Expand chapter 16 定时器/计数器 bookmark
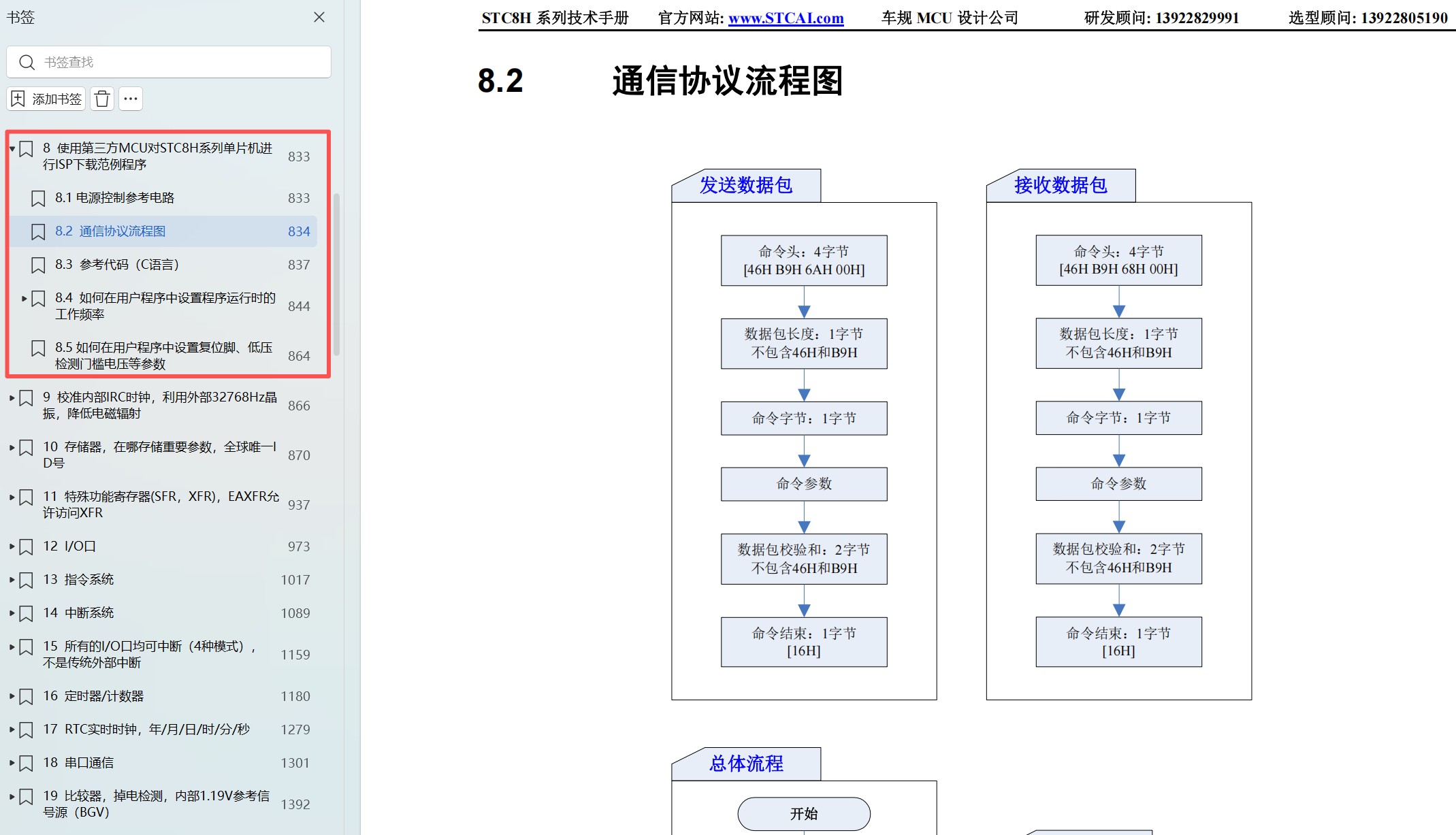The width and height of the screenshot is (1456, 835). pyautogui.click(x=12, y=696)
